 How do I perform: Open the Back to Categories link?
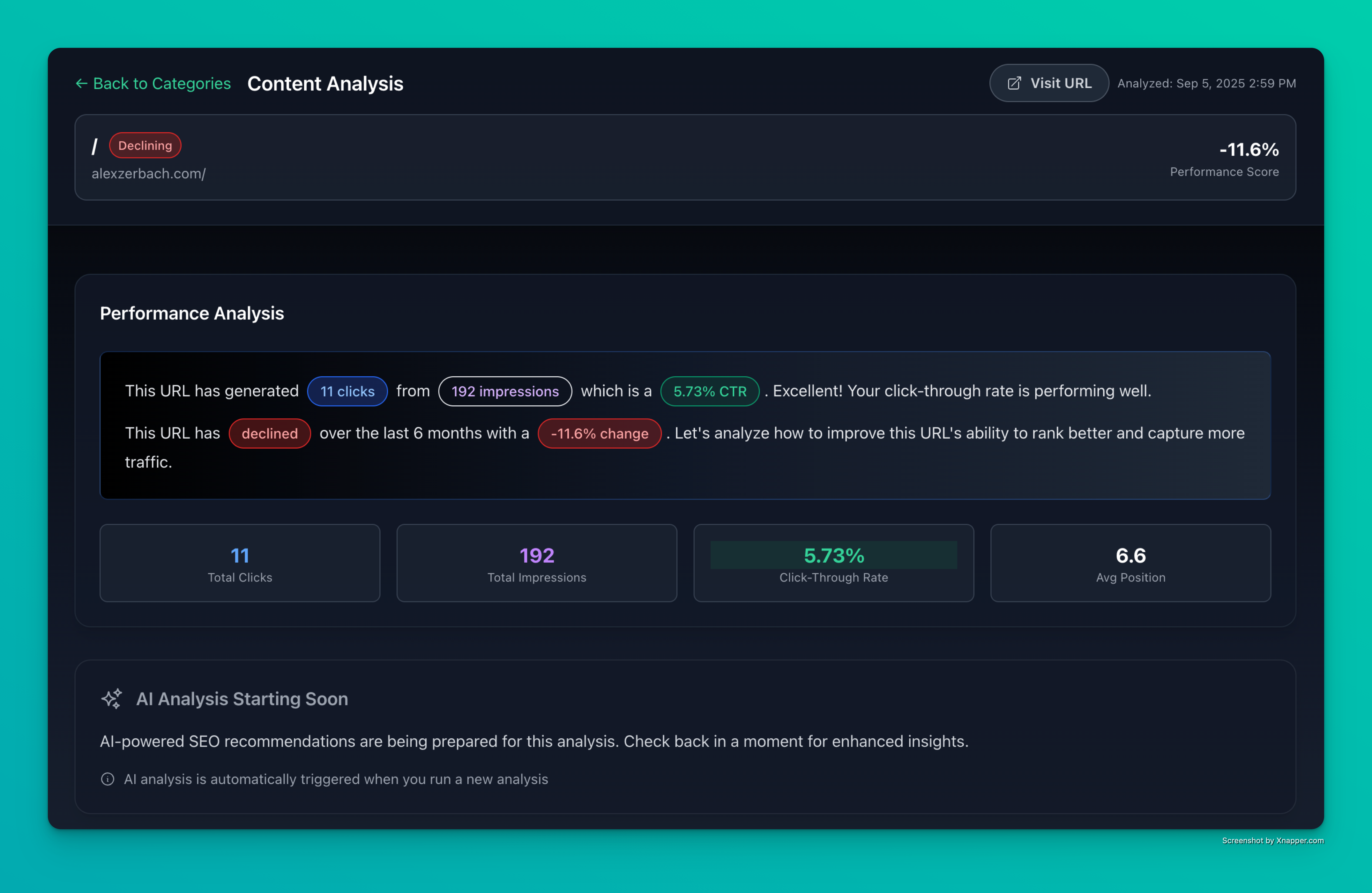pos(161,84)
